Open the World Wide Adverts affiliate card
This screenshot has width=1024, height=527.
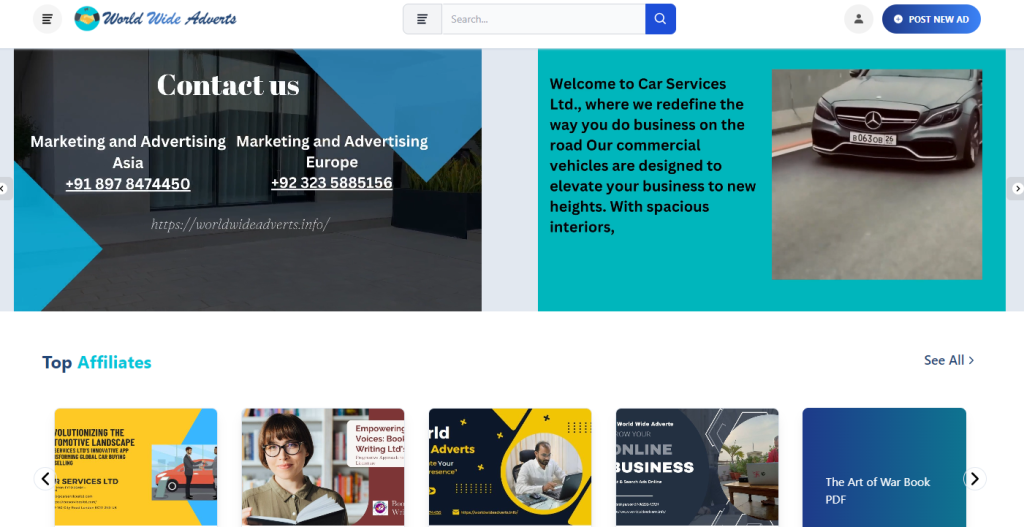click(x=510, y=467)
